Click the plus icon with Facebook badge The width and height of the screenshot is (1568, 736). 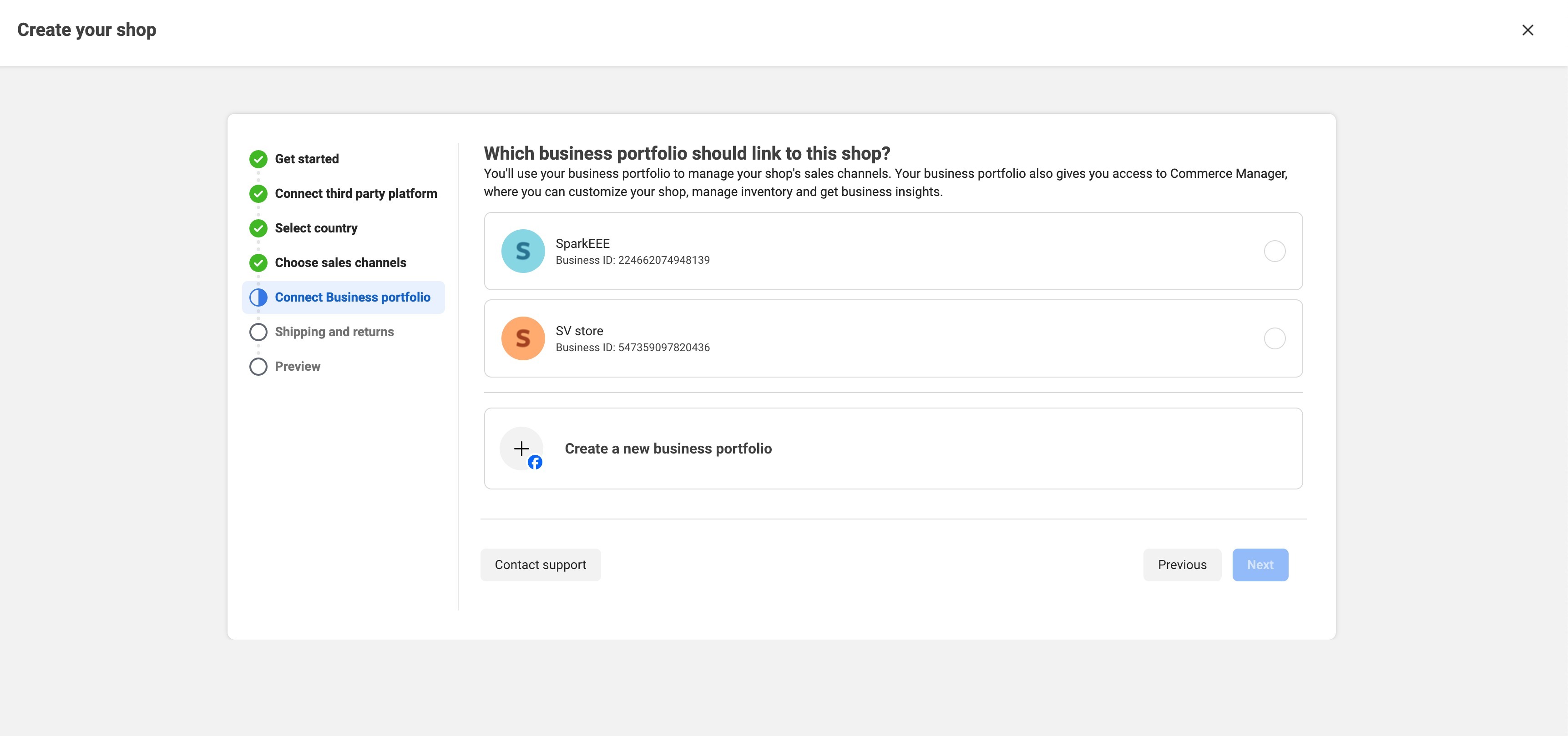click(521, 449)
